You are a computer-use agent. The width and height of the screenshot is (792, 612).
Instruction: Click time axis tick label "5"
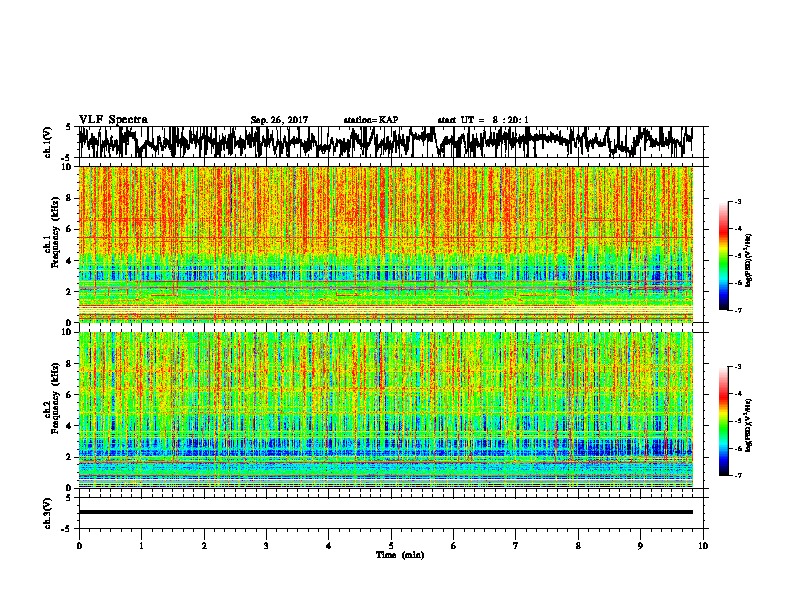pyautogui.click(x=391, y=545)
